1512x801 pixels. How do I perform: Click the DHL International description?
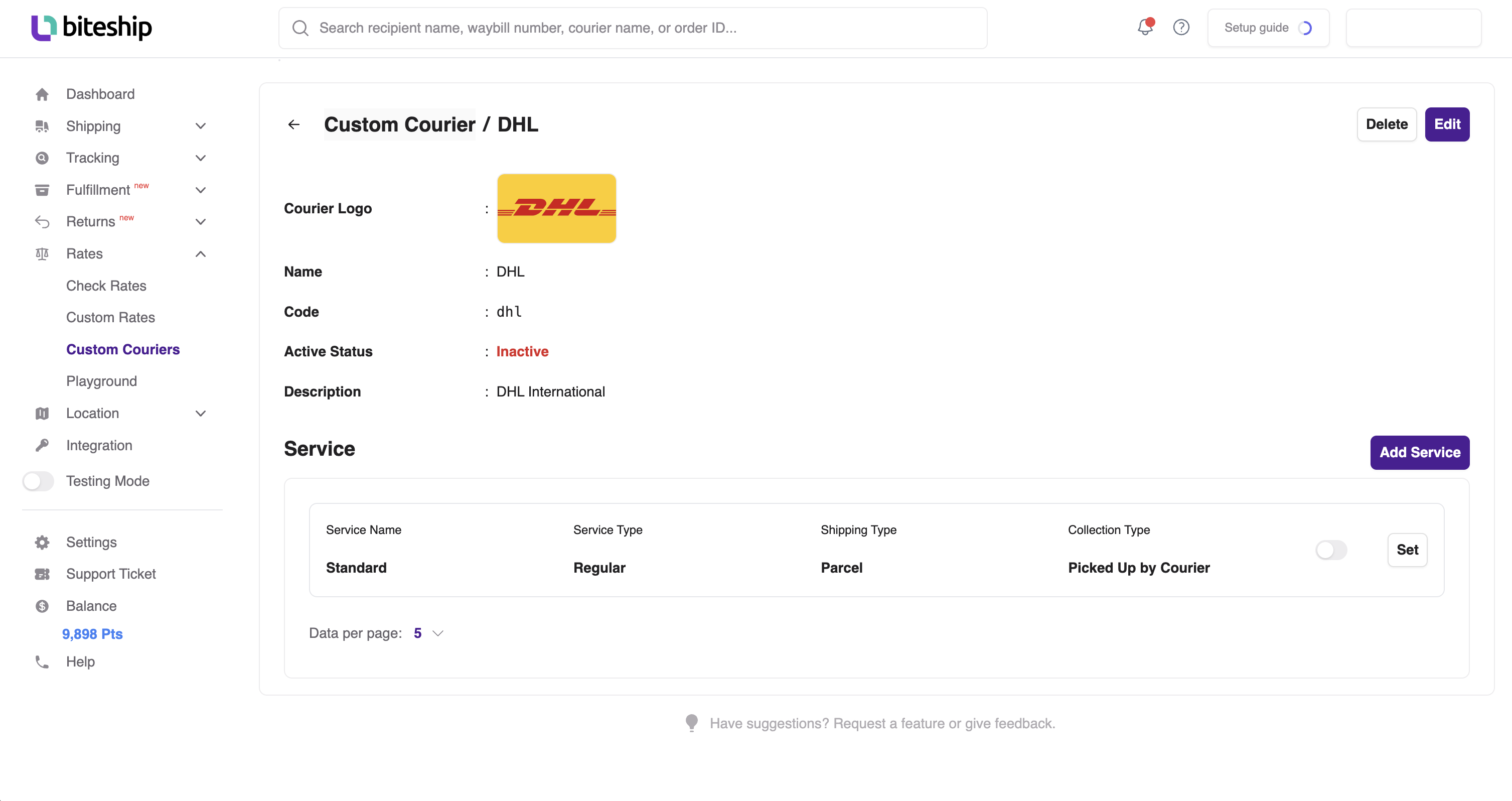(550, 391)
